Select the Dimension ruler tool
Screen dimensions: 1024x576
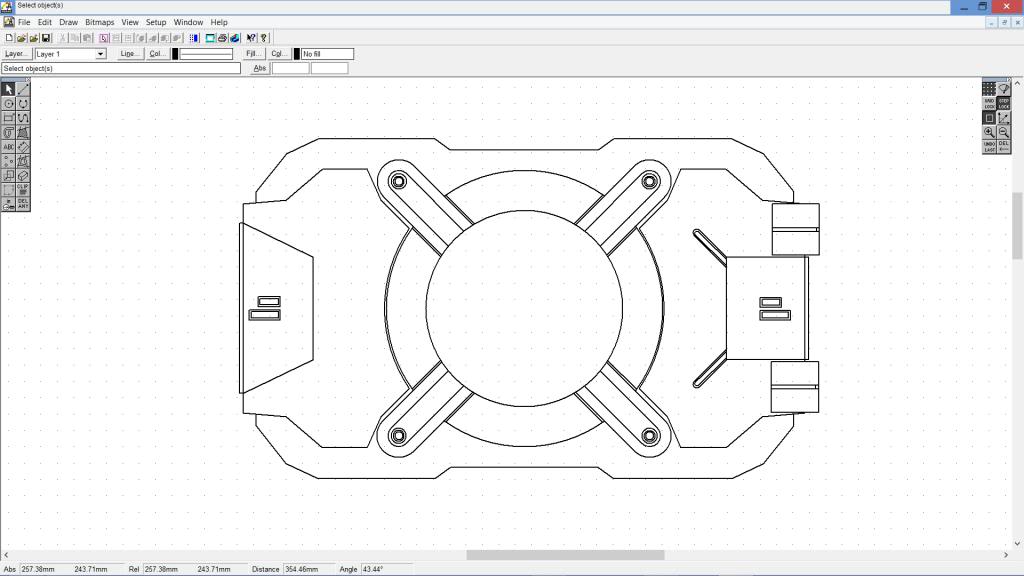click(x=23, y=147)
